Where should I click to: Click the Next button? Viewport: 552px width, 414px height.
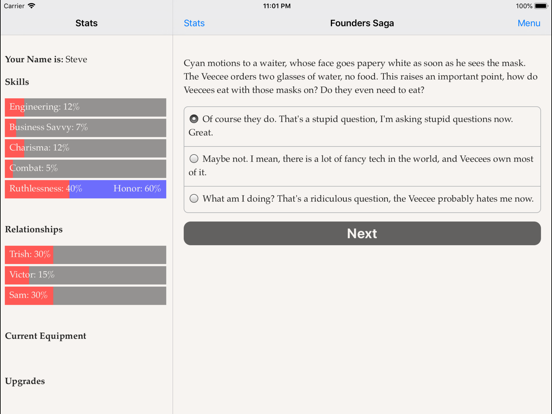tap(362, 233)
